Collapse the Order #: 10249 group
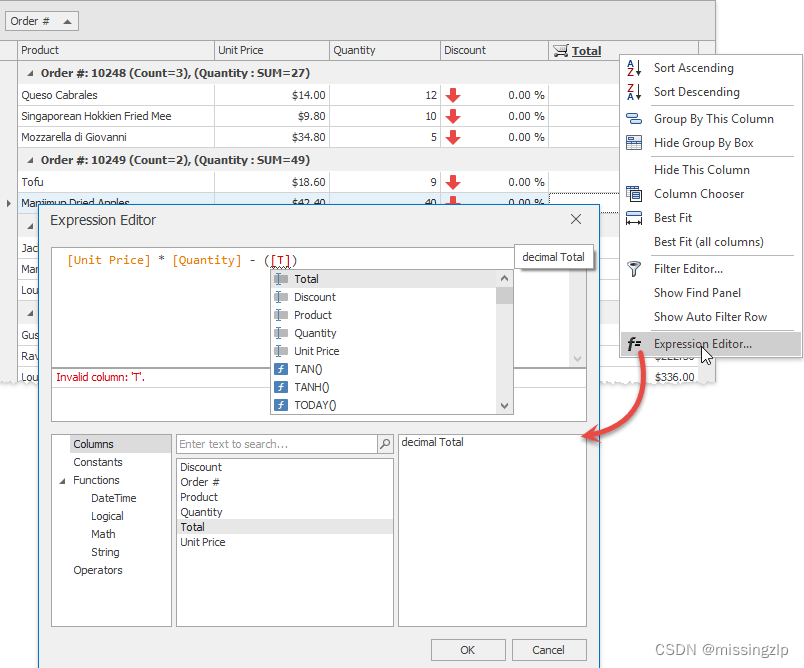The width and height of the screenshot is (804, 668). (x=30, y=160)
